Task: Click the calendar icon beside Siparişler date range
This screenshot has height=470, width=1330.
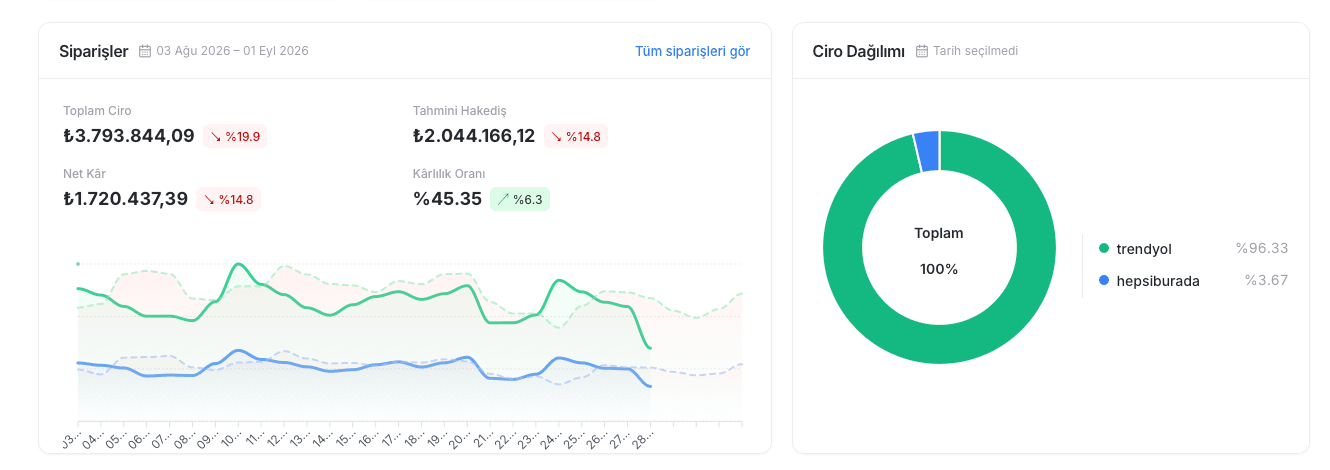Action: point(145,51)
